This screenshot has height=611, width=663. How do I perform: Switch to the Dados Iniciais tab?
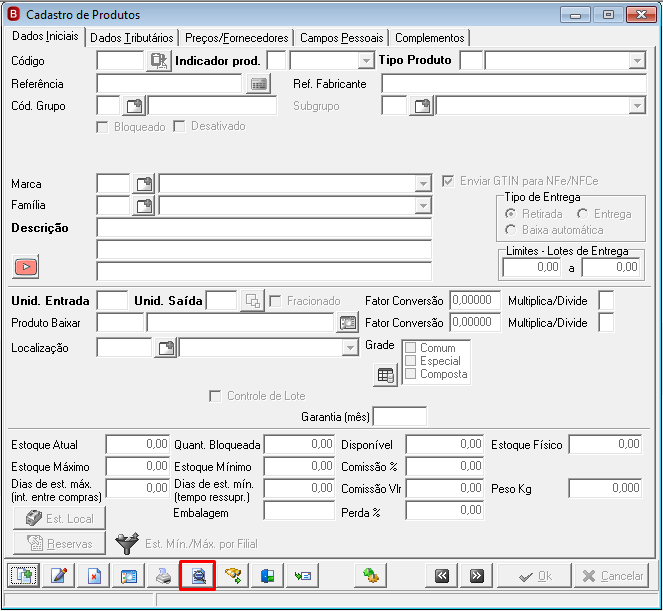[x=45, y=36]
